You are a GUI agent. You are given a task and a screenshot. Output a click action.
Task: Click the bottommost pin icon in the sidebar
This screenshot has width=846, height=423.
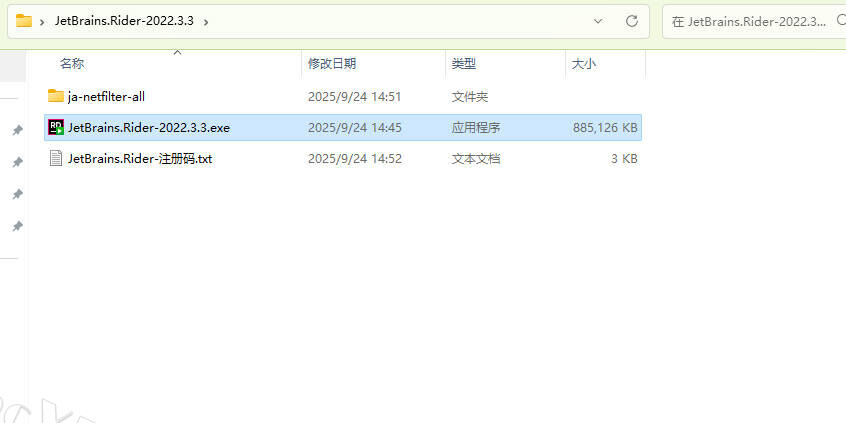click(x=17, y=226)
